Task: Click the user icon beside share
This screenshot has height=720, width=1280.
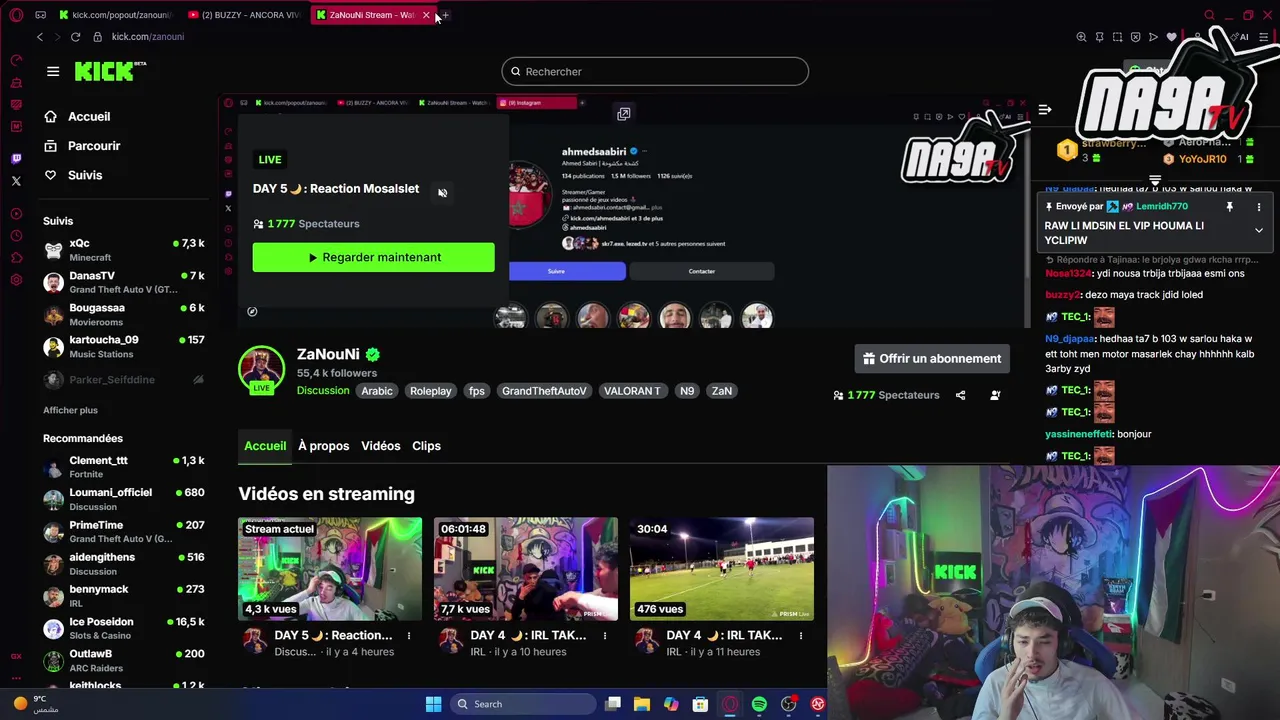Action: [x=995, y=395]
